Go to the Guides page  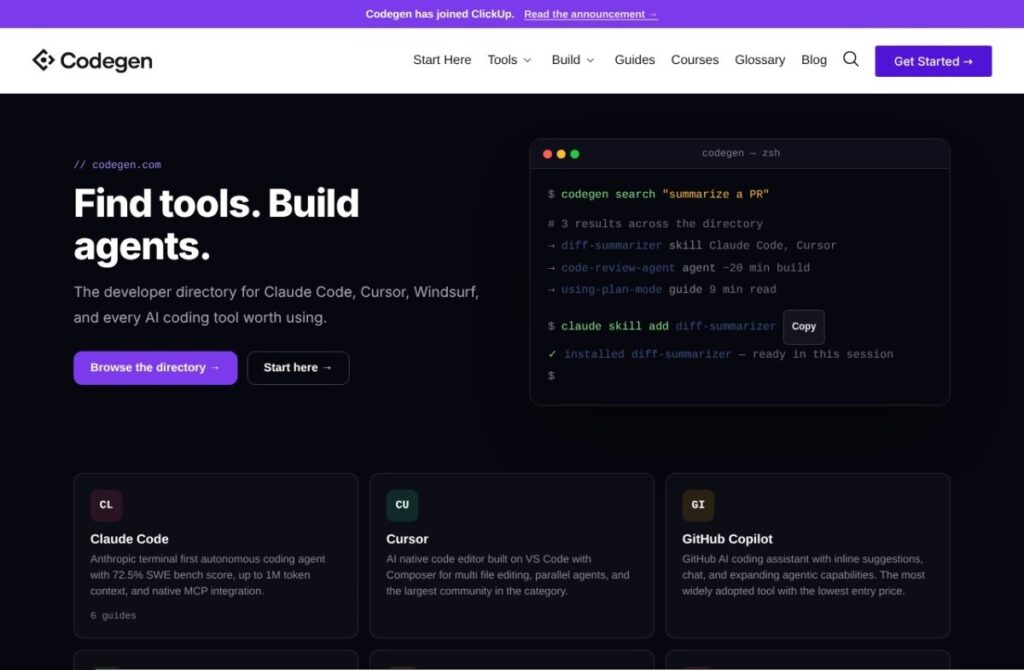635,60
